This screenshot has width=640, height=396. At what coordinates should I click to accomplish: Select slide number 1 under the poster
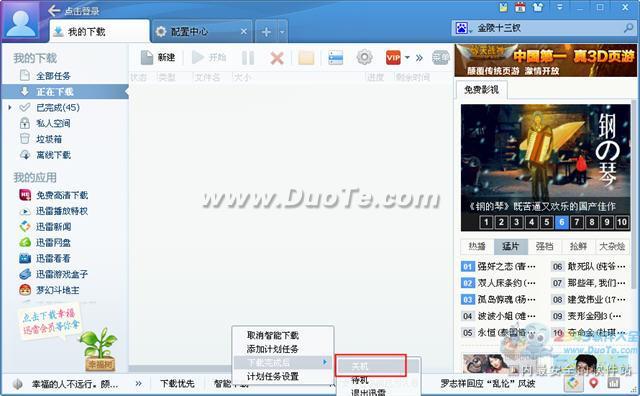(486, 222)
